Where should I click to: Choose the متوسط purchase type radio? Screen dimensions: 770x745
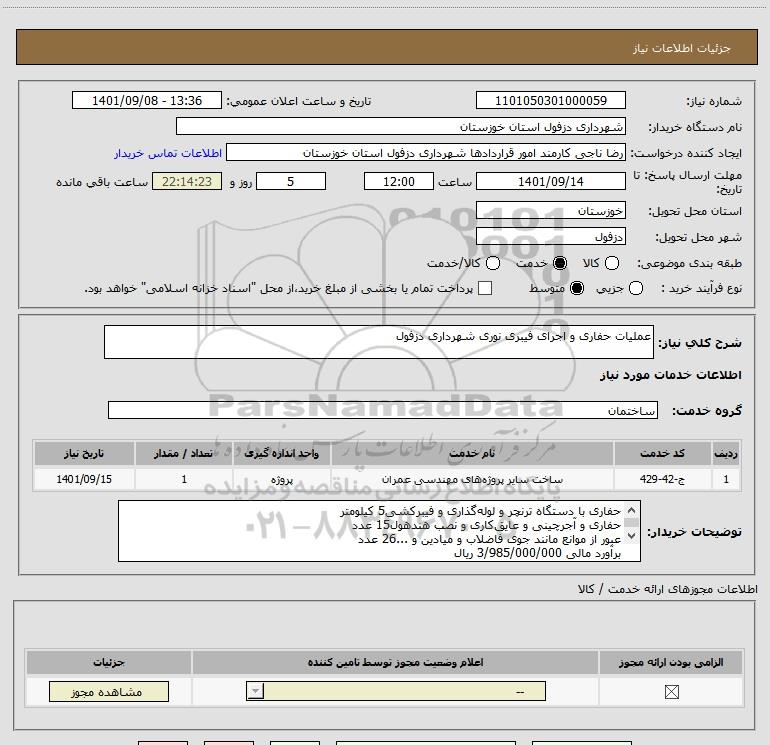(x=577, y=288)
